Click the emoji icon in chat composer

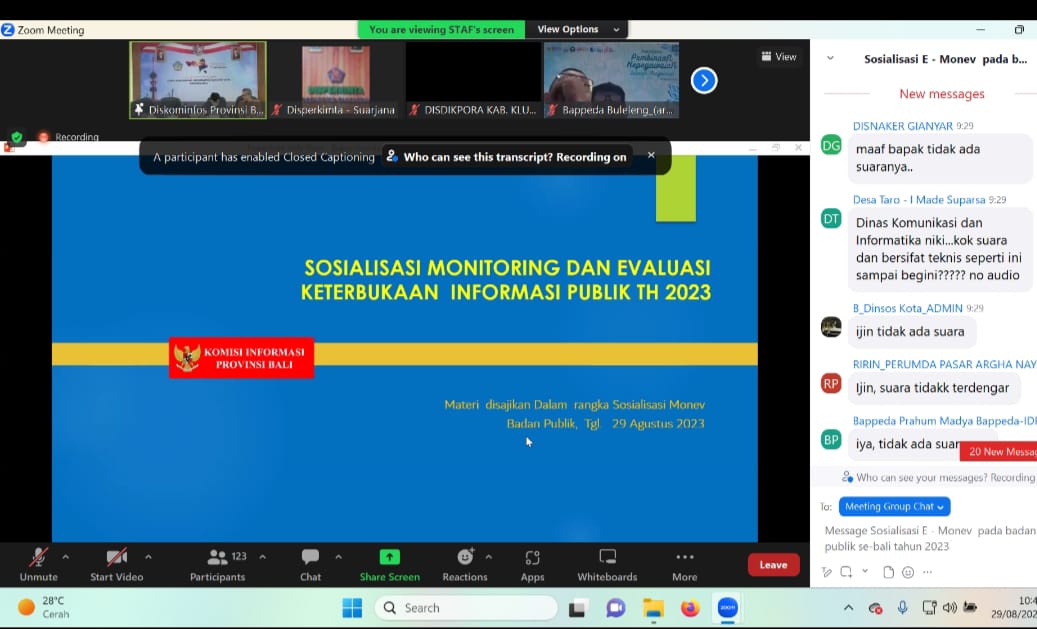coord(908,572)
